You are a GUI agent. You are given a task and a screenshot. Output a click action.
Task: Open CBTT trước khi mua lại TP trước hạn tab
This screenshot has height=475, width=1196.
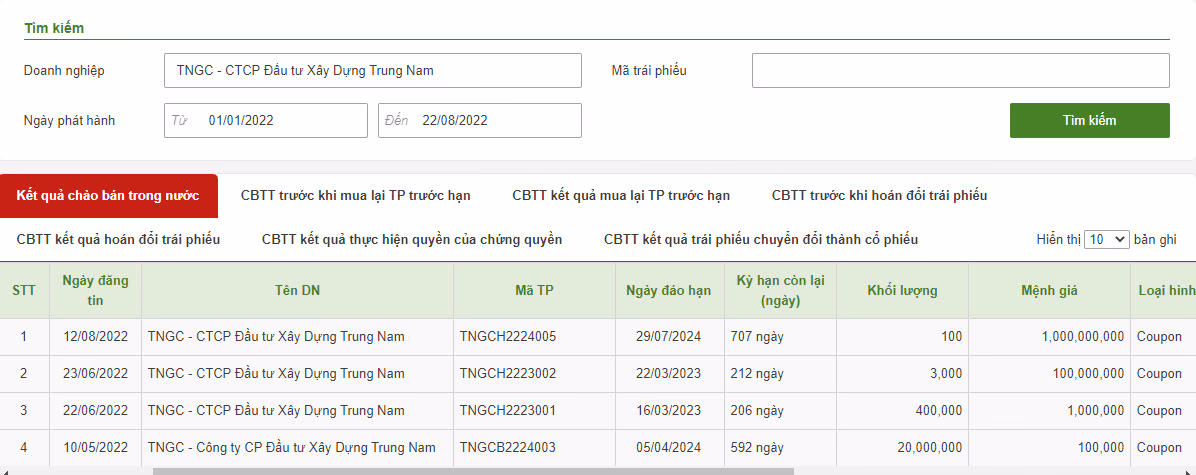coord(355,195)
